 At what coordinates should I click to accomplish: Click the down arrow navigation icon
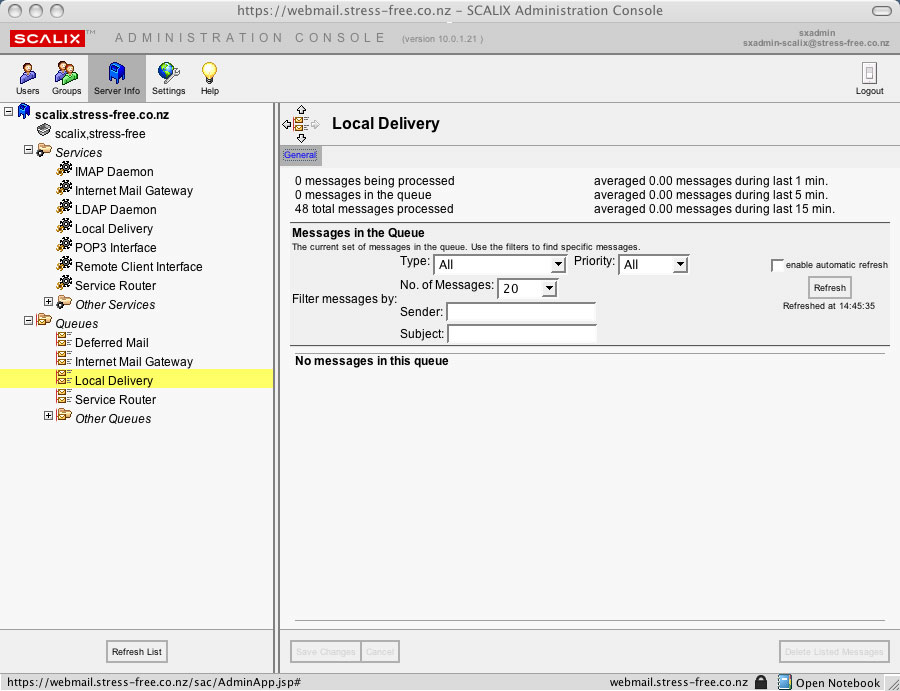[x=301, y=138]
